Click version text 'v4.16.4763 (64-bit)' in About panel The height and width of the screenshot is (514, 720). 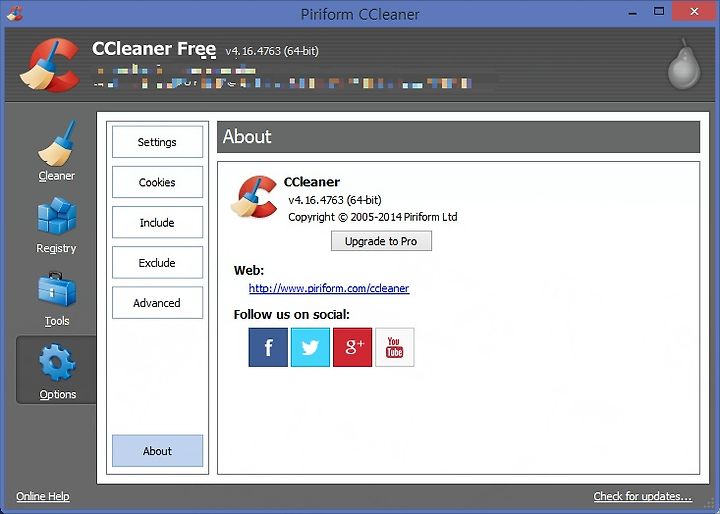(335, 200)
